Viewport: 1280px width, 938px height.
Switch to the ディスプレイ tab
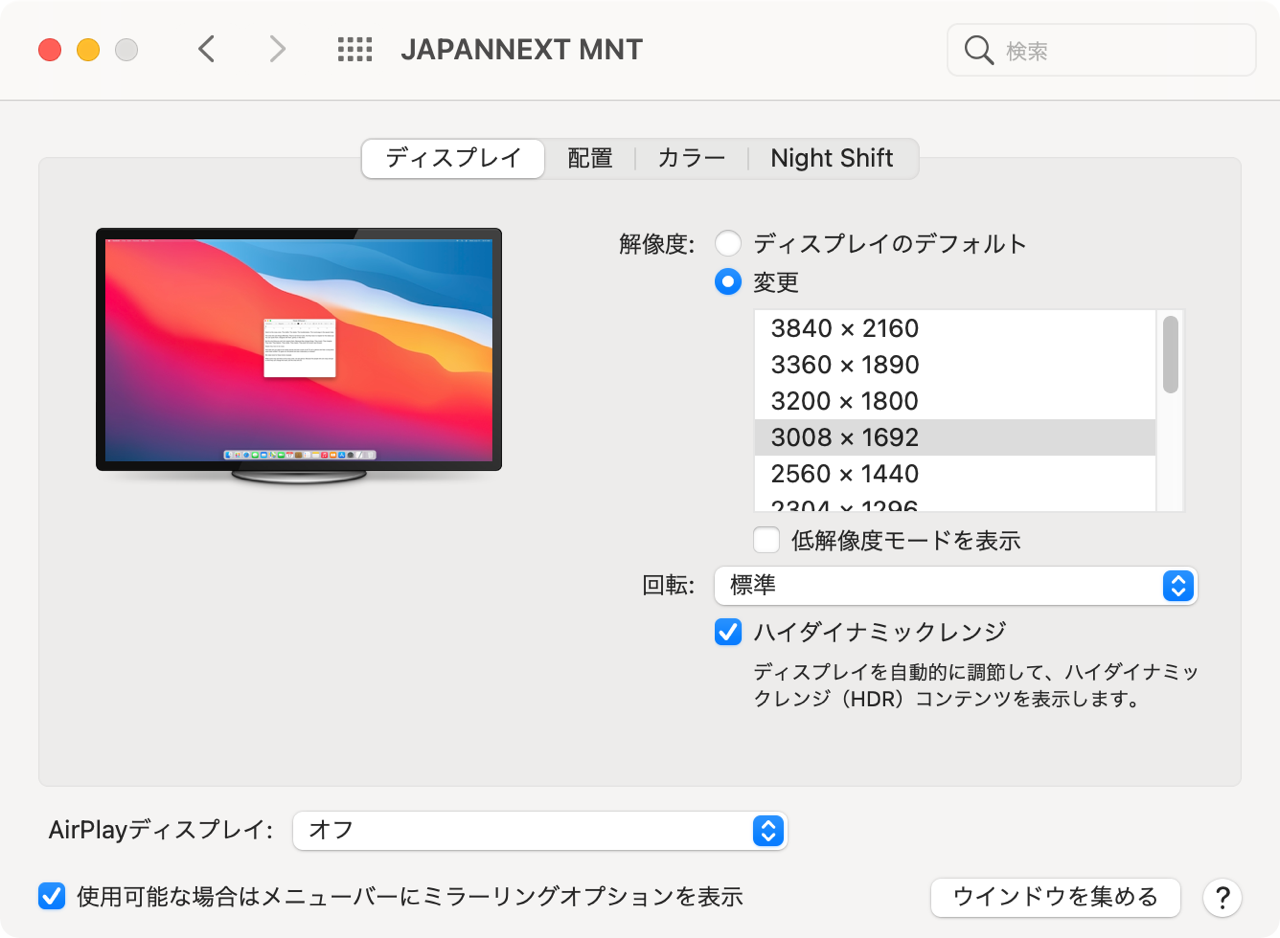tap(453, 158)
